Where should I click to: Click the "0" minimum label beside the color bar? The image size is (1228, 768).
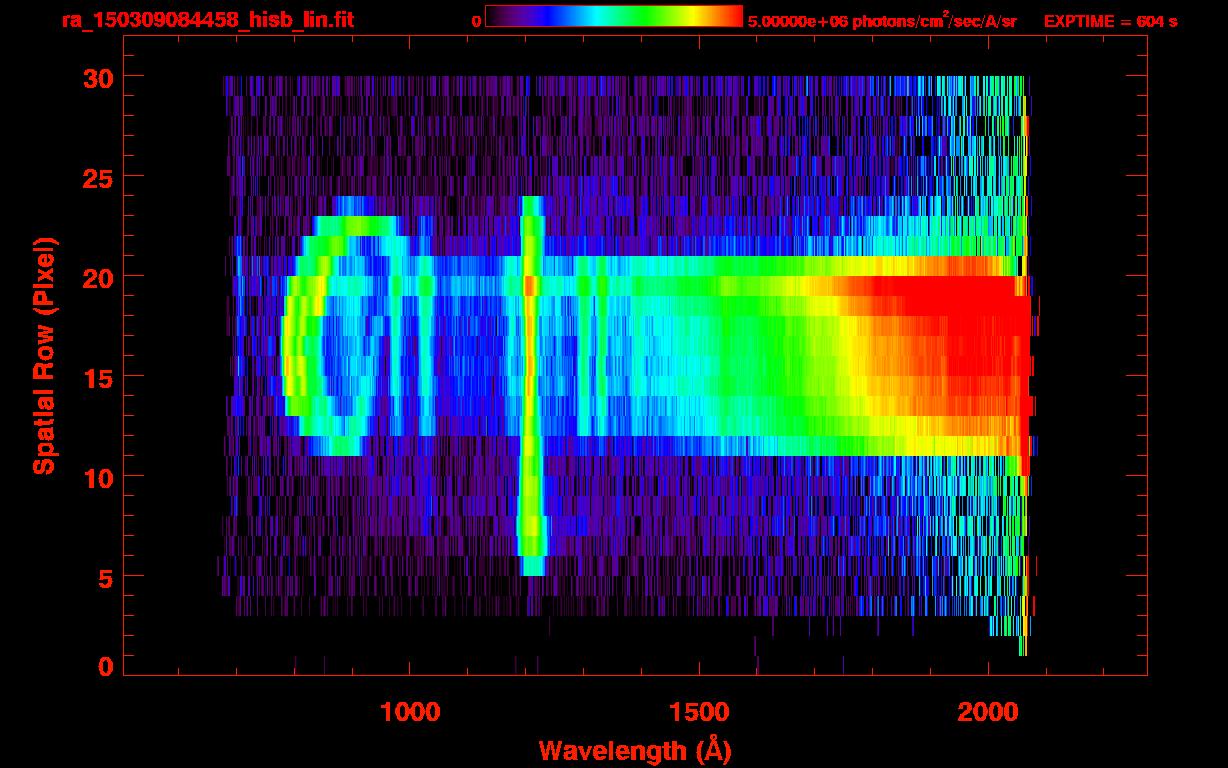coord(477,21)
